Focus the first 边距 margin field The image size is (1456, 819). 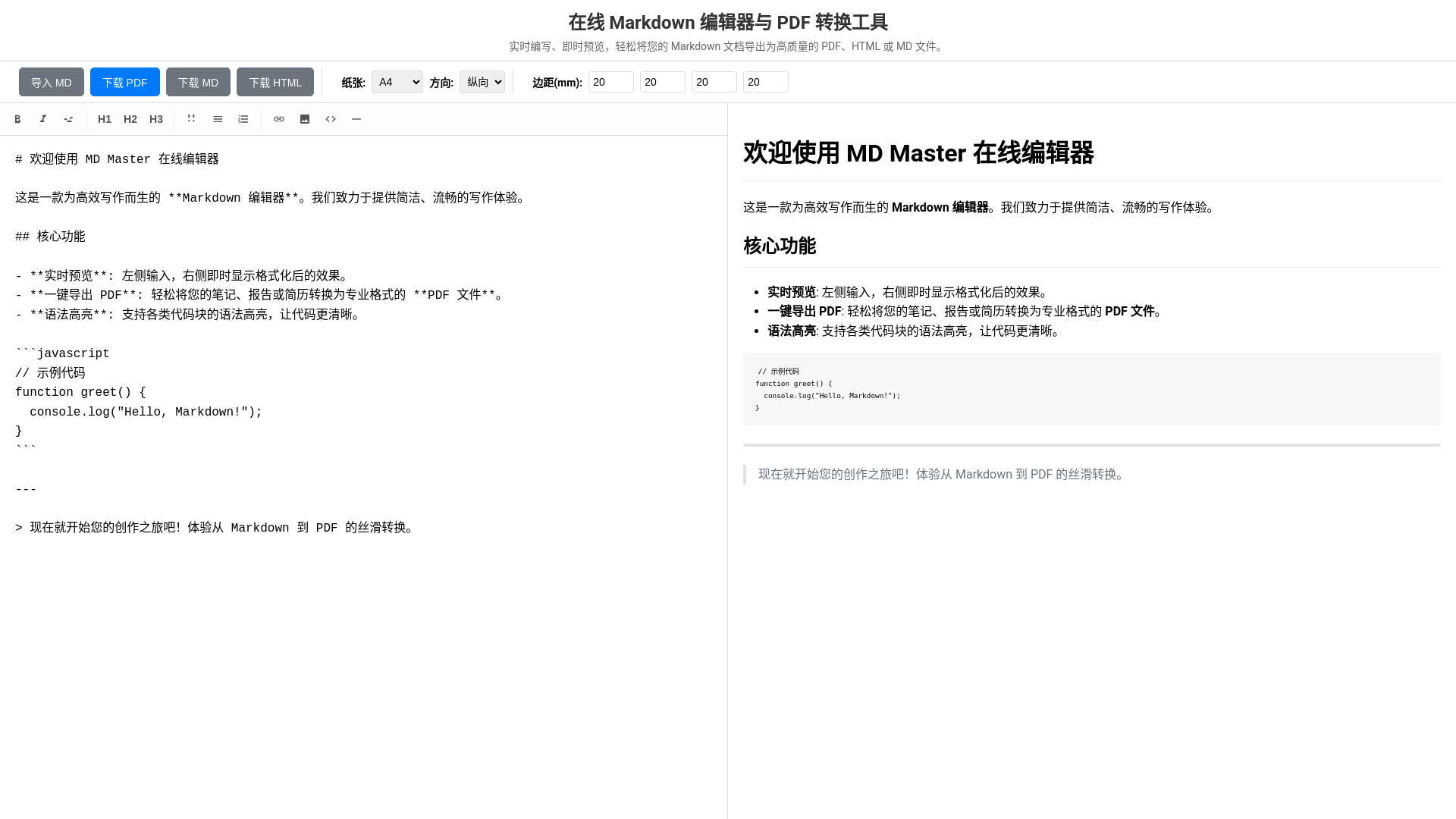point(611,82)
